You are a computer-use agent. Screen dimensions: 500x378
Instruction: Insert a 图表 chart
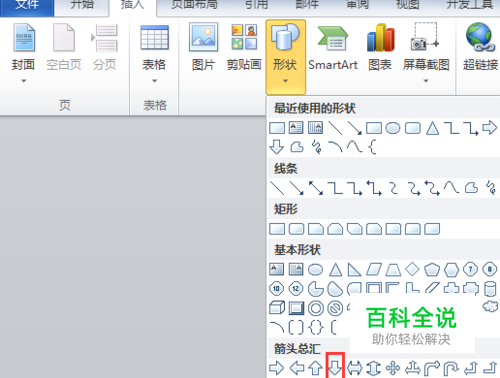click(380, 48)
